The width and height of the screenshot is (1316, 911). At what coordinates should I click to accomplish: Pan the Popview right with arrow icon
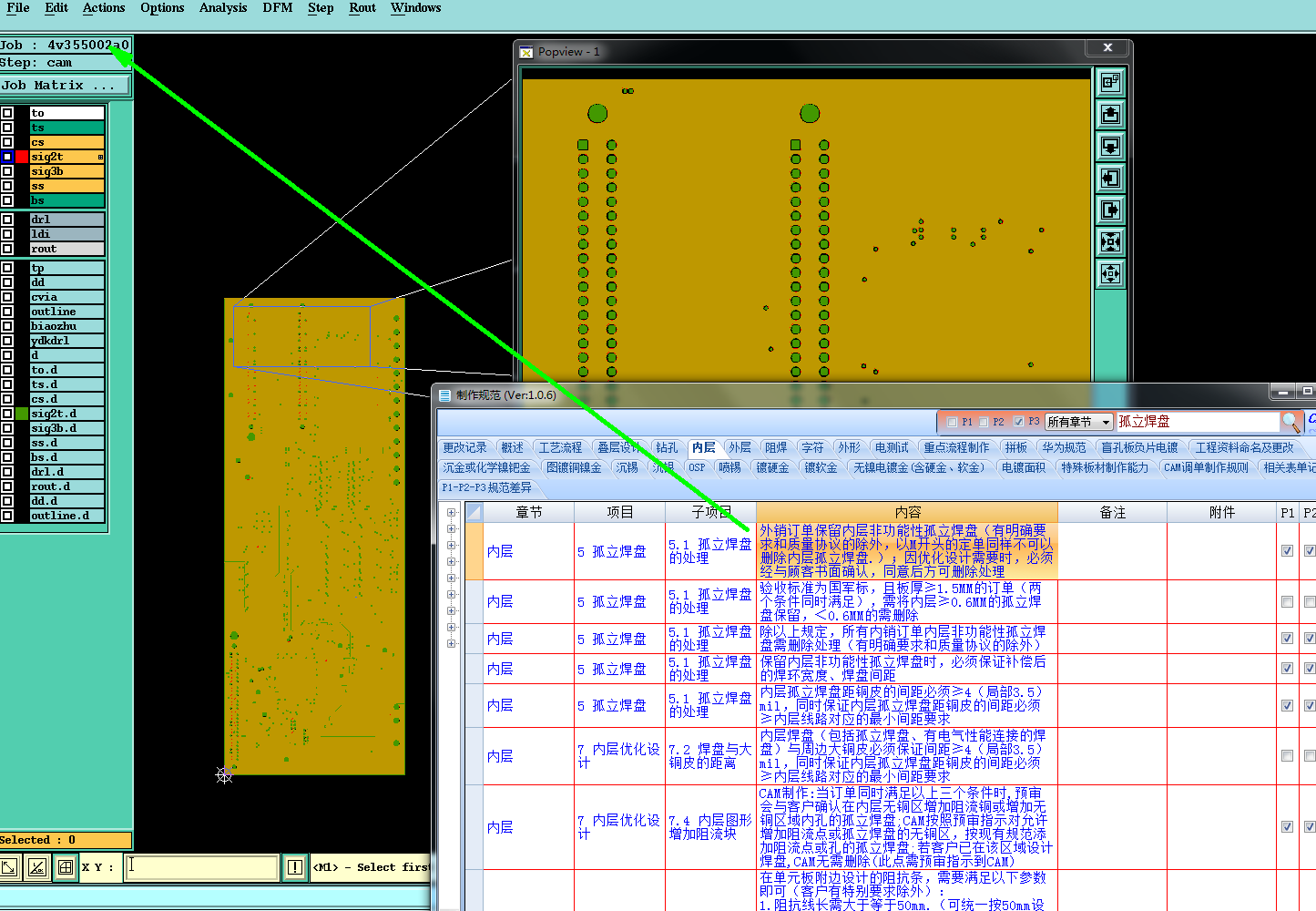pyautogui.click(x=1110, y=210)
